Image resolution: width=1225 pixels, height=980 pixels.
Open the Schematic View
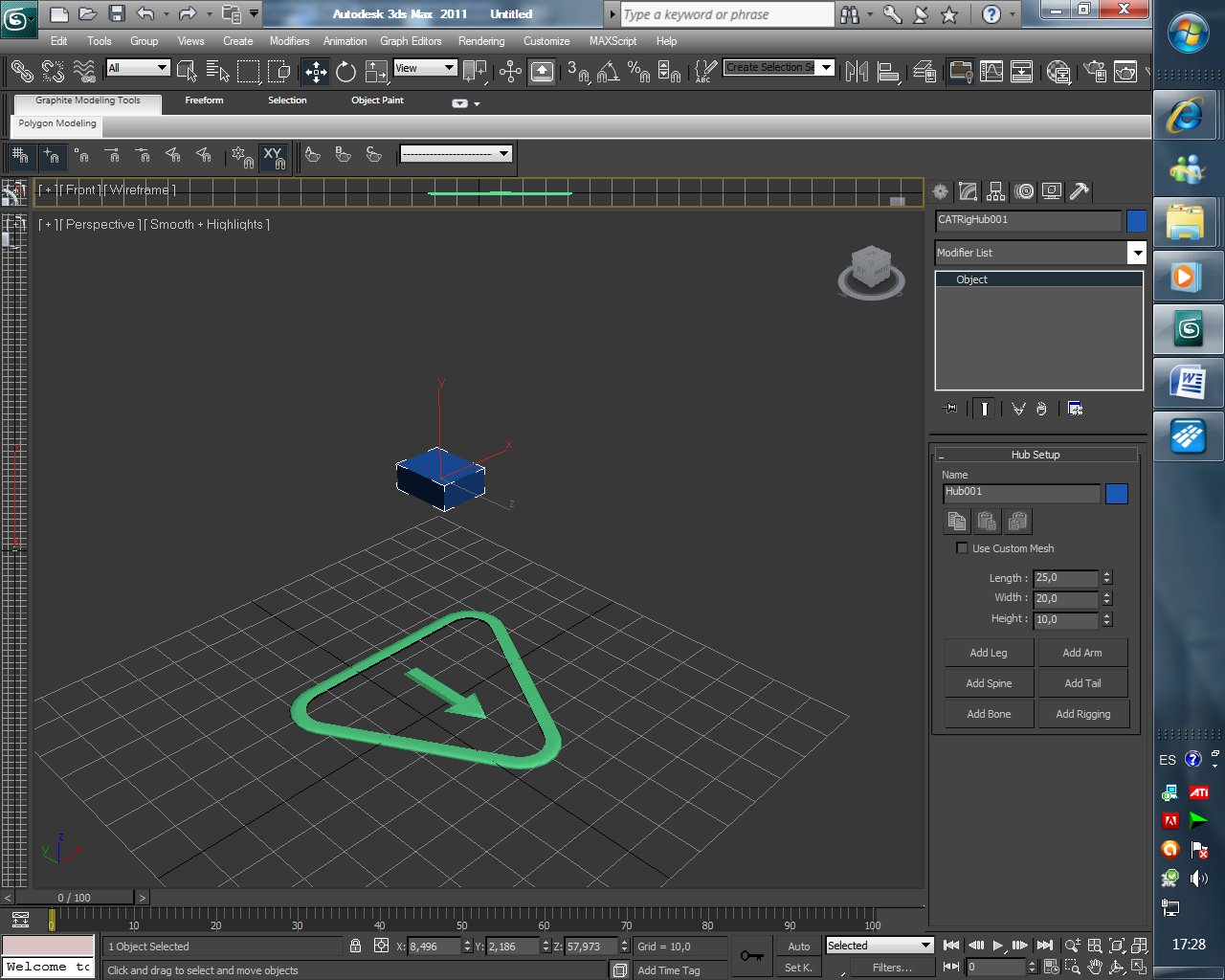[x=1022, y=72]
